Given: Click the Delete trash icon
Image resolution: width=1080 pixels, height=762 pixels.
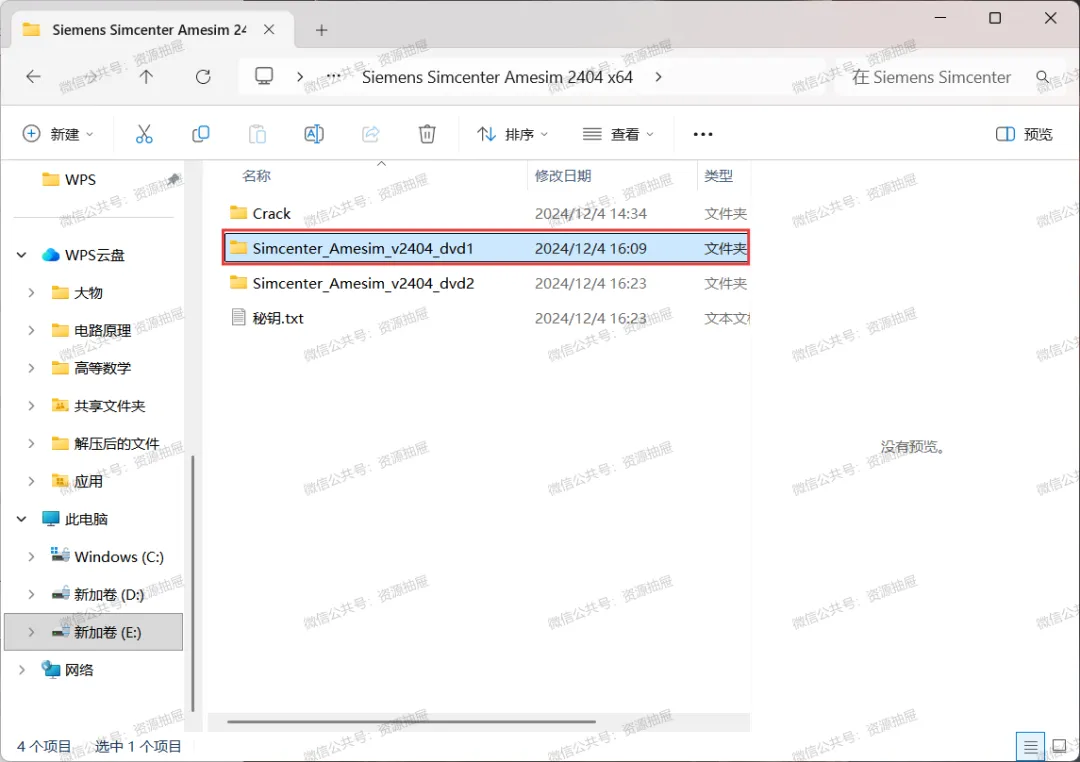Looking at the screenshot, I should (427, 134).
